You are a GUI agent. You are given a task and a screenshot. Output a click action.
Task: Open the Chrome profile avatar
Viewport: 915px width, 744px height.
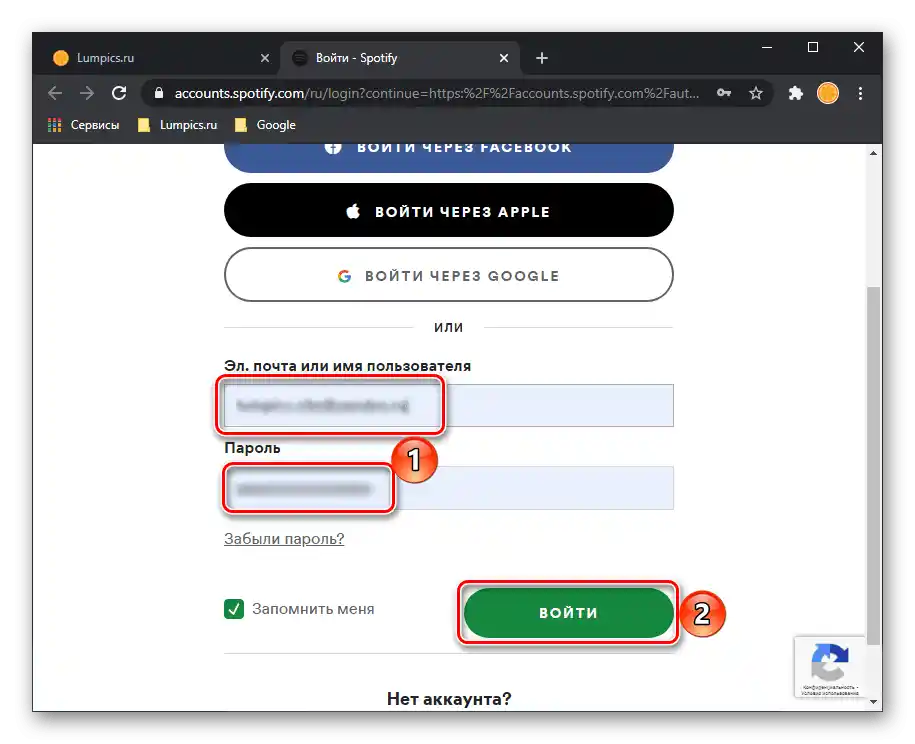pos(827,93)
